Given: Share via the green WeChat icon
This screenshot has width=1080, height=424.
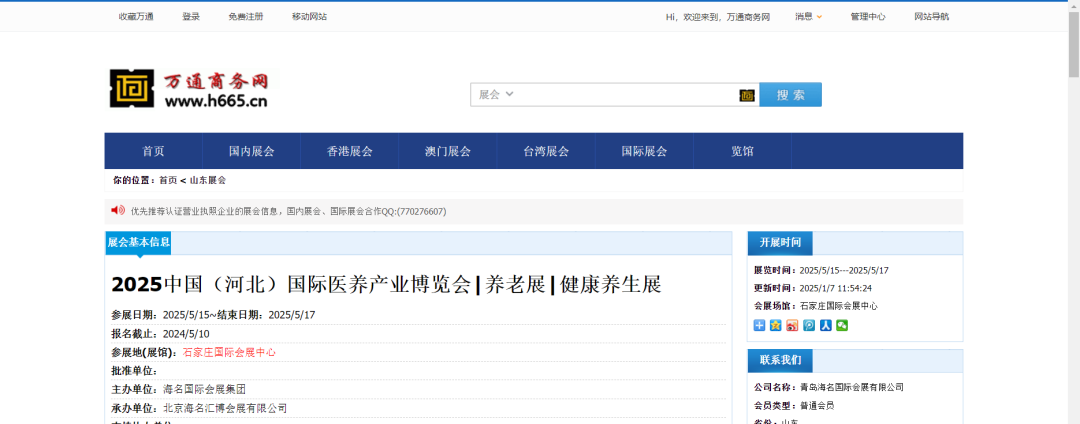Looking at the screenshot, I should pyautogui.click(x=842, y=326).
